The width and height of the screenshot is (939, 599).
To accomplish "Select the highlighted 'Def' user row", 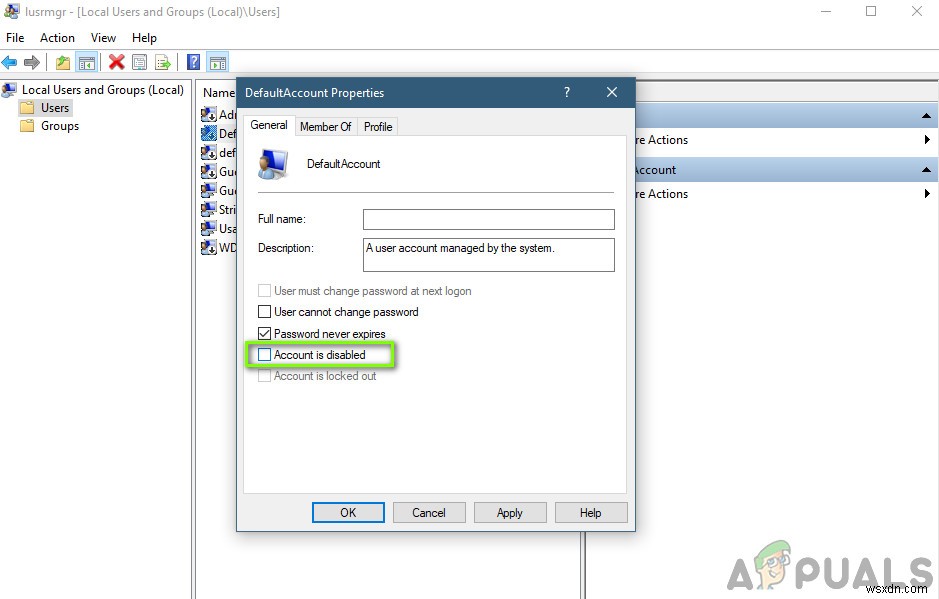I will tap(219, 133).
